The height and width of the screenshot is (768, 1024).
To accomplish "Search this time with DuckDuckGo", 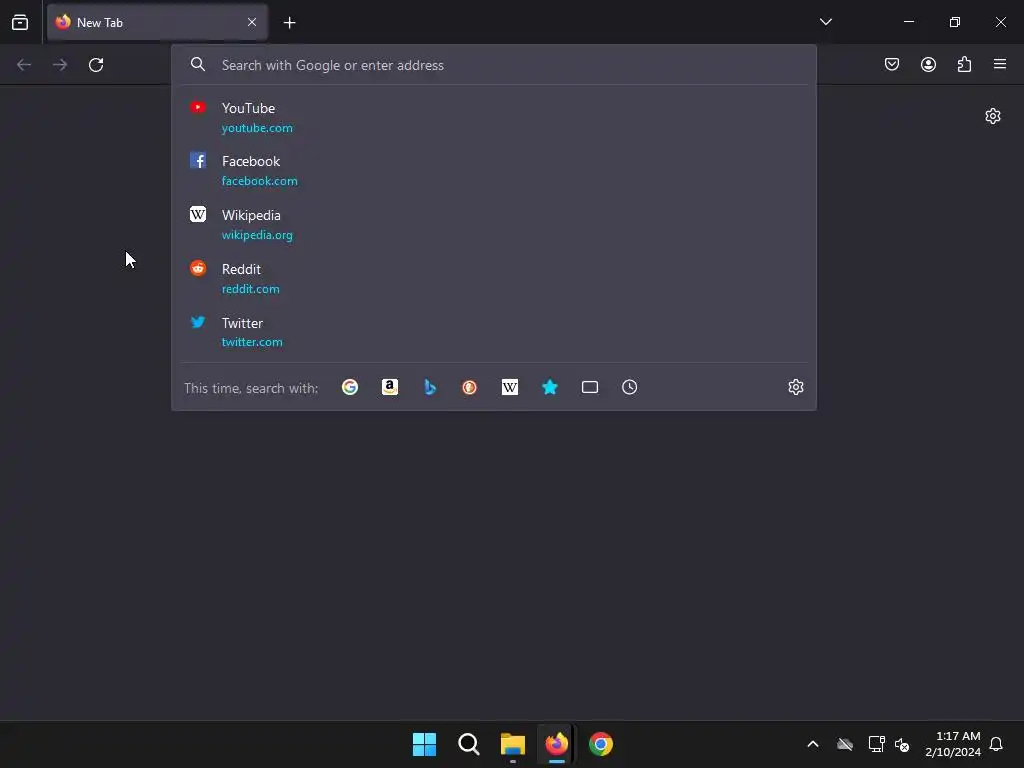I will [470, 387].
